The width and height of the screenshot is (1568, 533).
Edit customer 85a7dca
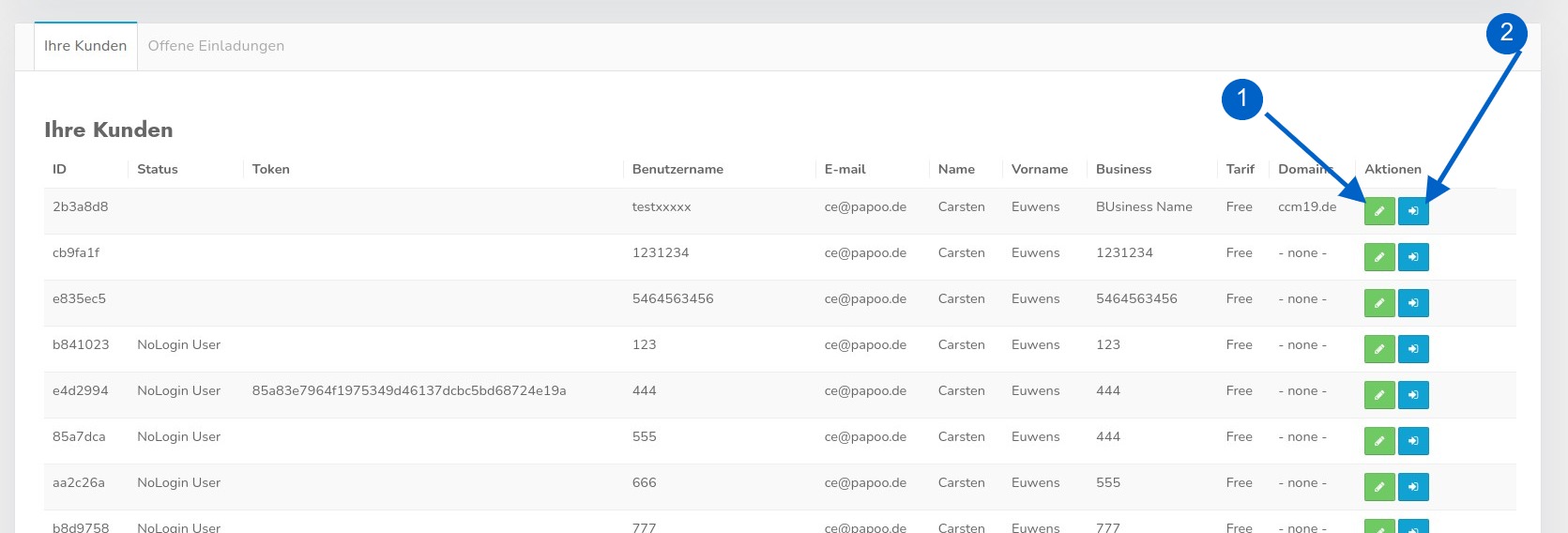point(1378,441)
